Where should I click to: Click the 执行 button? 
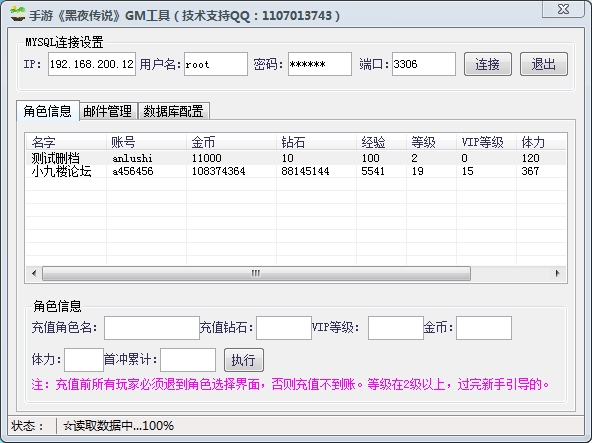(244, 360)
